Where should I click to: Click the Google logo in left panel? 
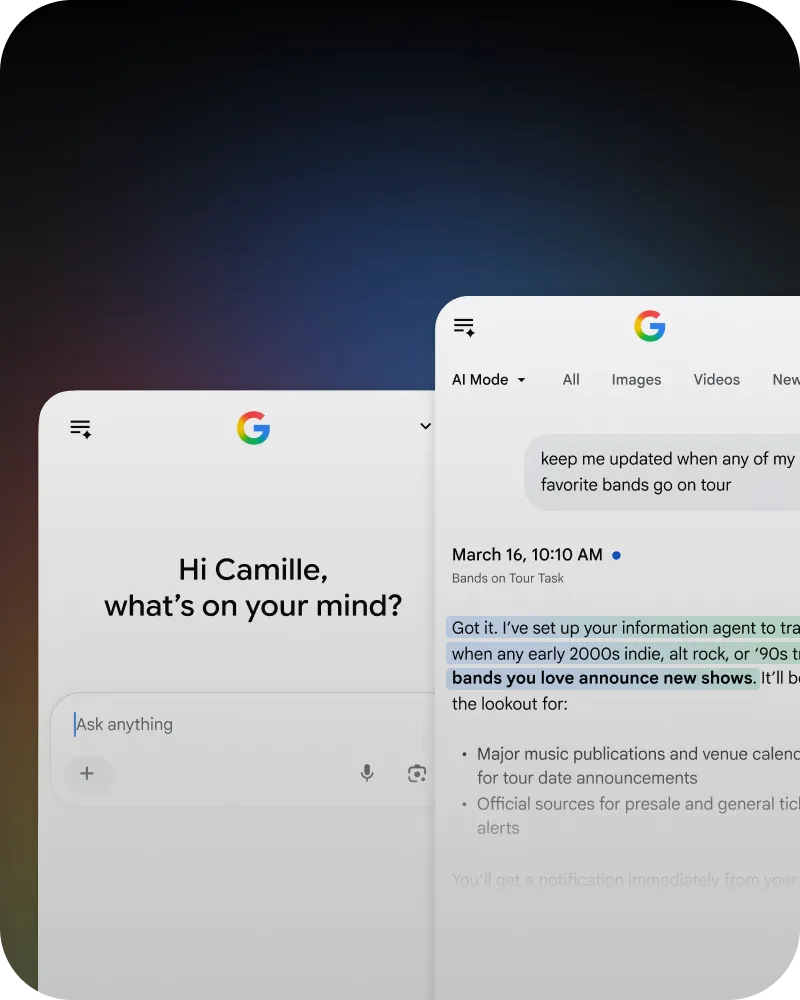[253, 427]
